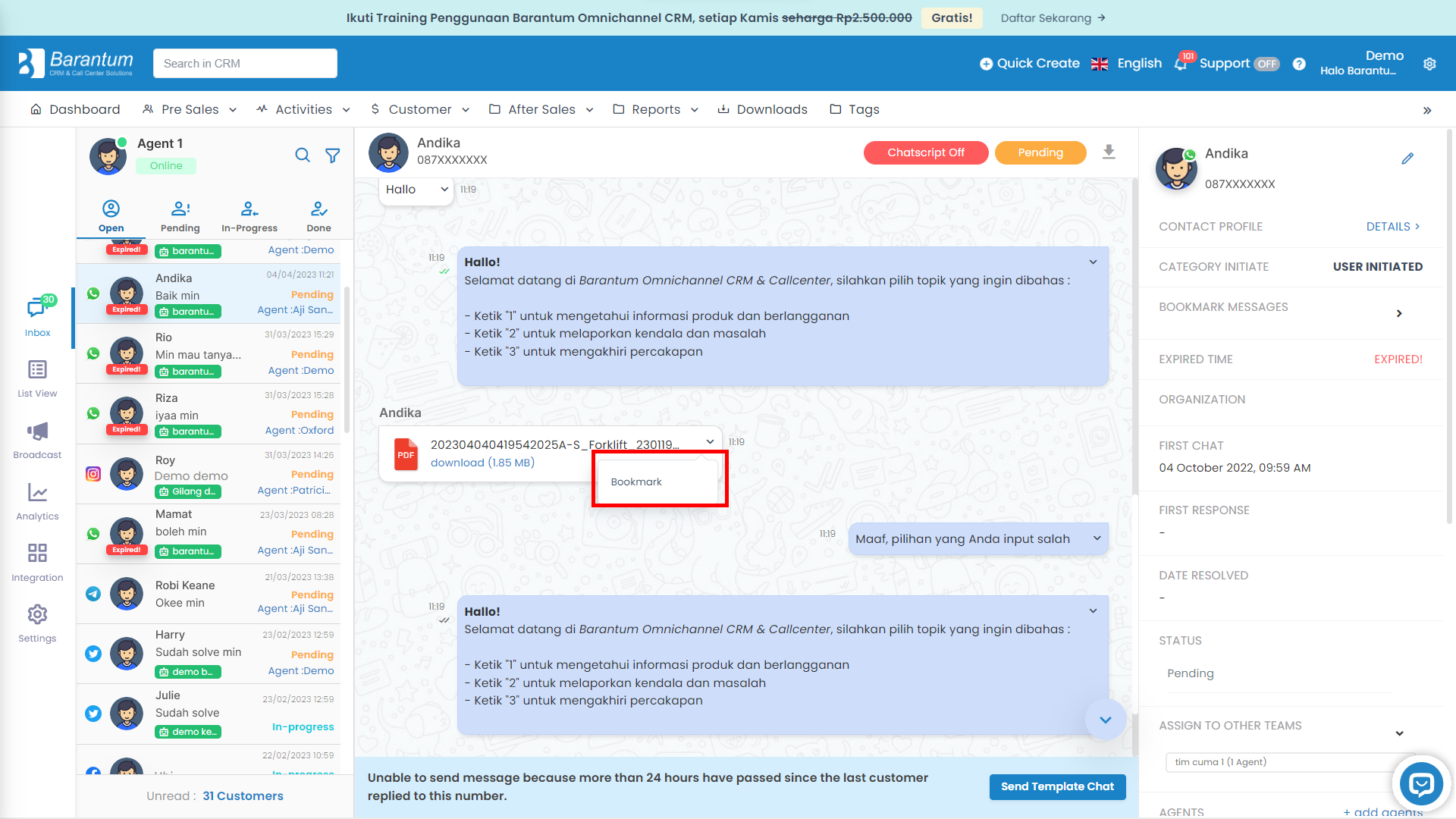Open Downloads menu item
The height and width of the screenshot is (819, 1456).
(x=762, y=109)
